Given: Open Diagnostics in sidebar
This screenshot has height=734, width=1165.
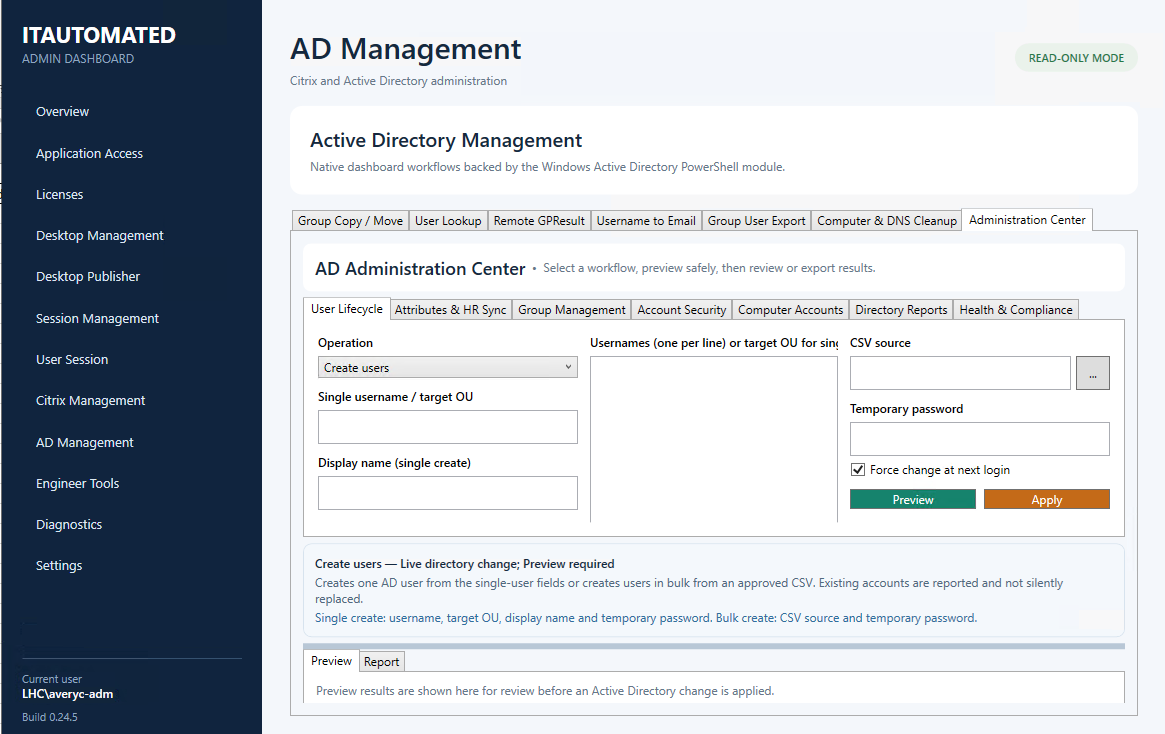Looking at the screenshot, I should point(69,524).
